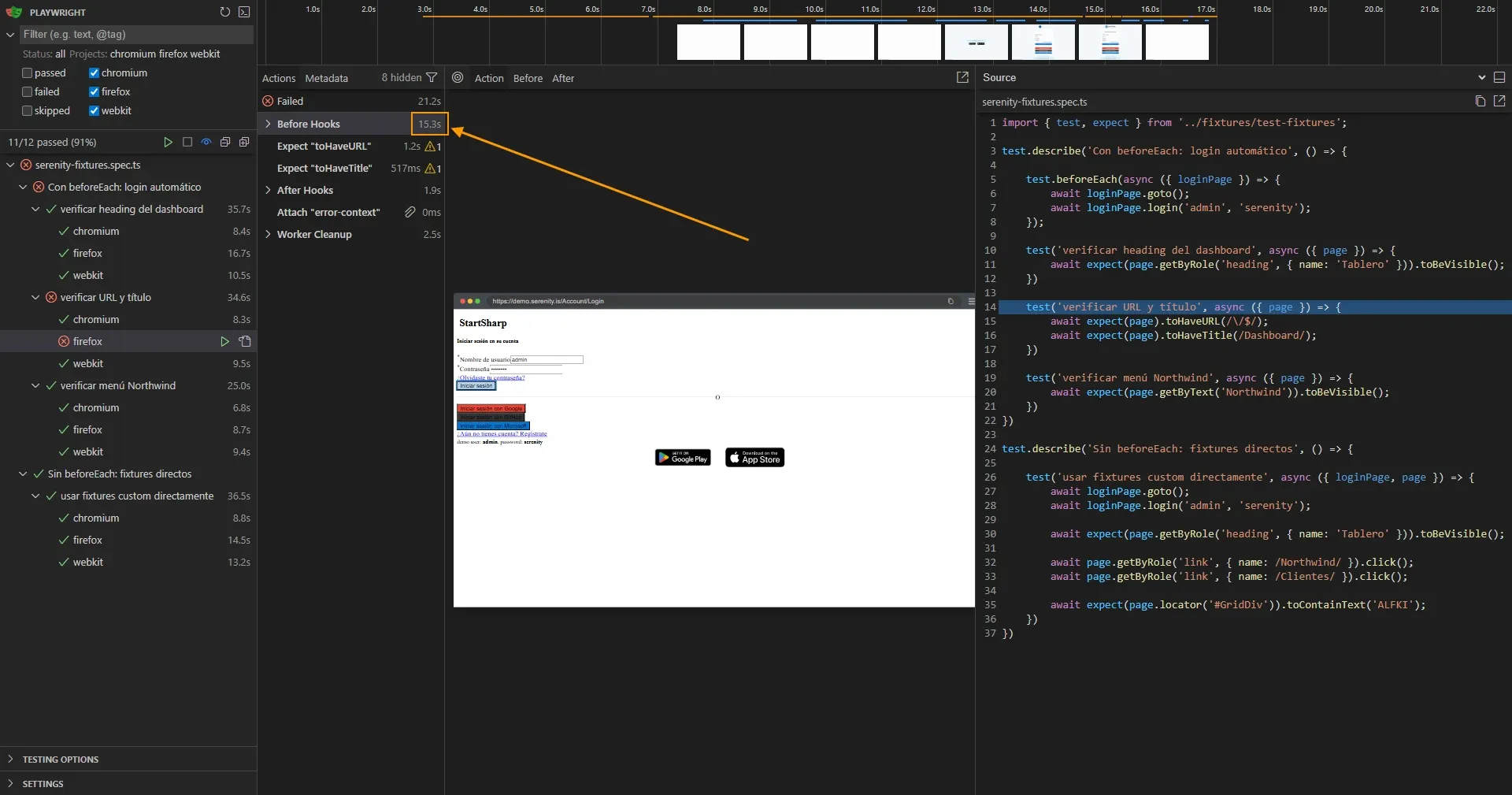1512x795 pixels.
Task: Open the actions filter funnel
Action: tap(433, 78)
